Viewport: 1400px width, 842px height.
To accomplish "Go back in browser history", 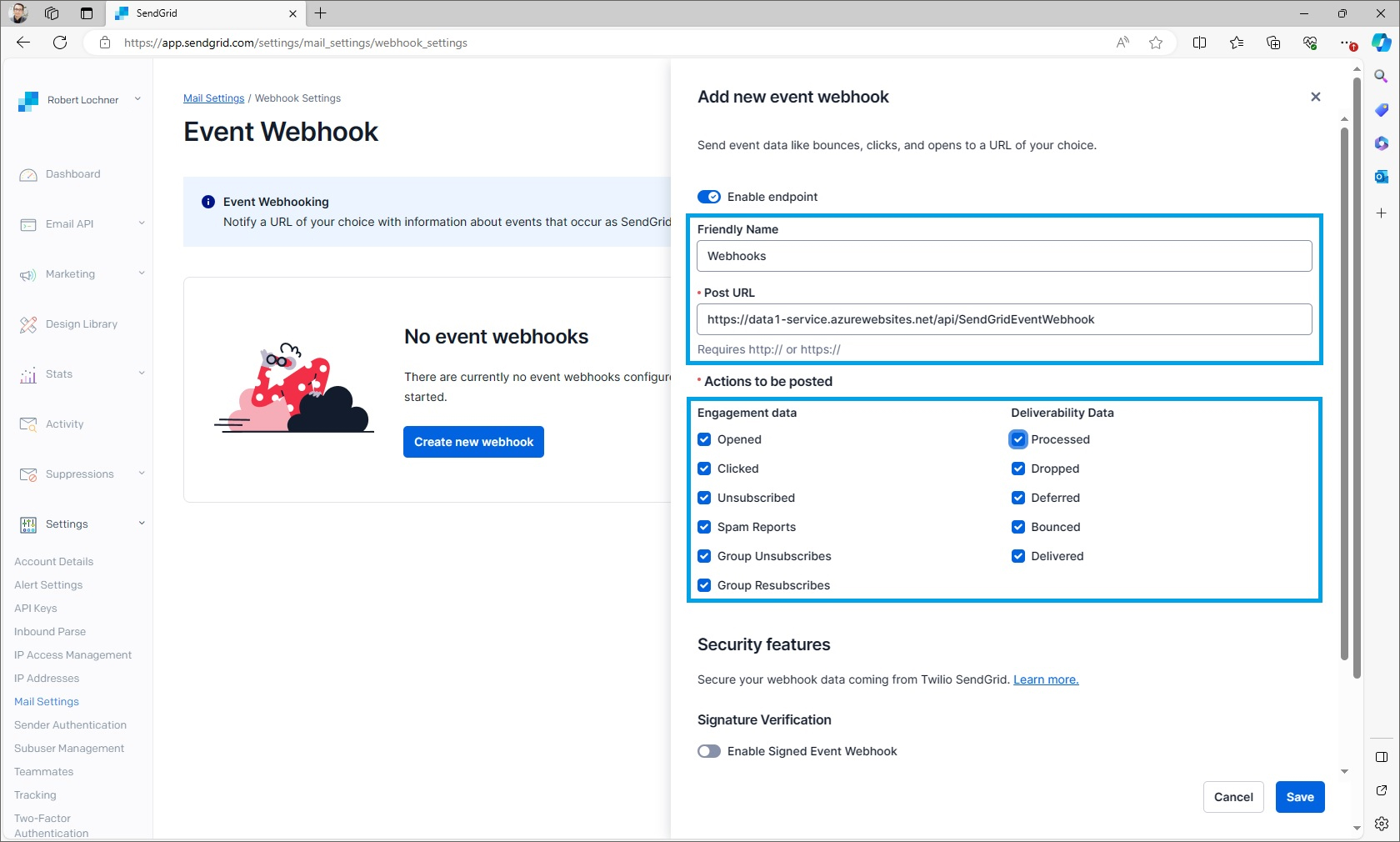I will pyautogui.click(x=23, y=43).
